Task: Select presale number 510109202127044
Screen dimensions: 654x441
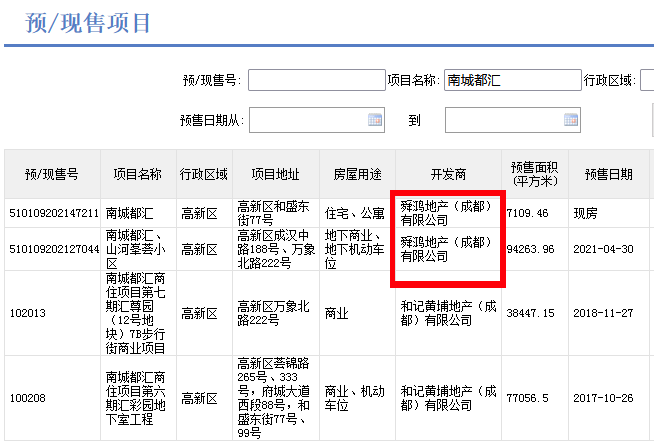Action: pyautogui.click(x=54, y=249)
